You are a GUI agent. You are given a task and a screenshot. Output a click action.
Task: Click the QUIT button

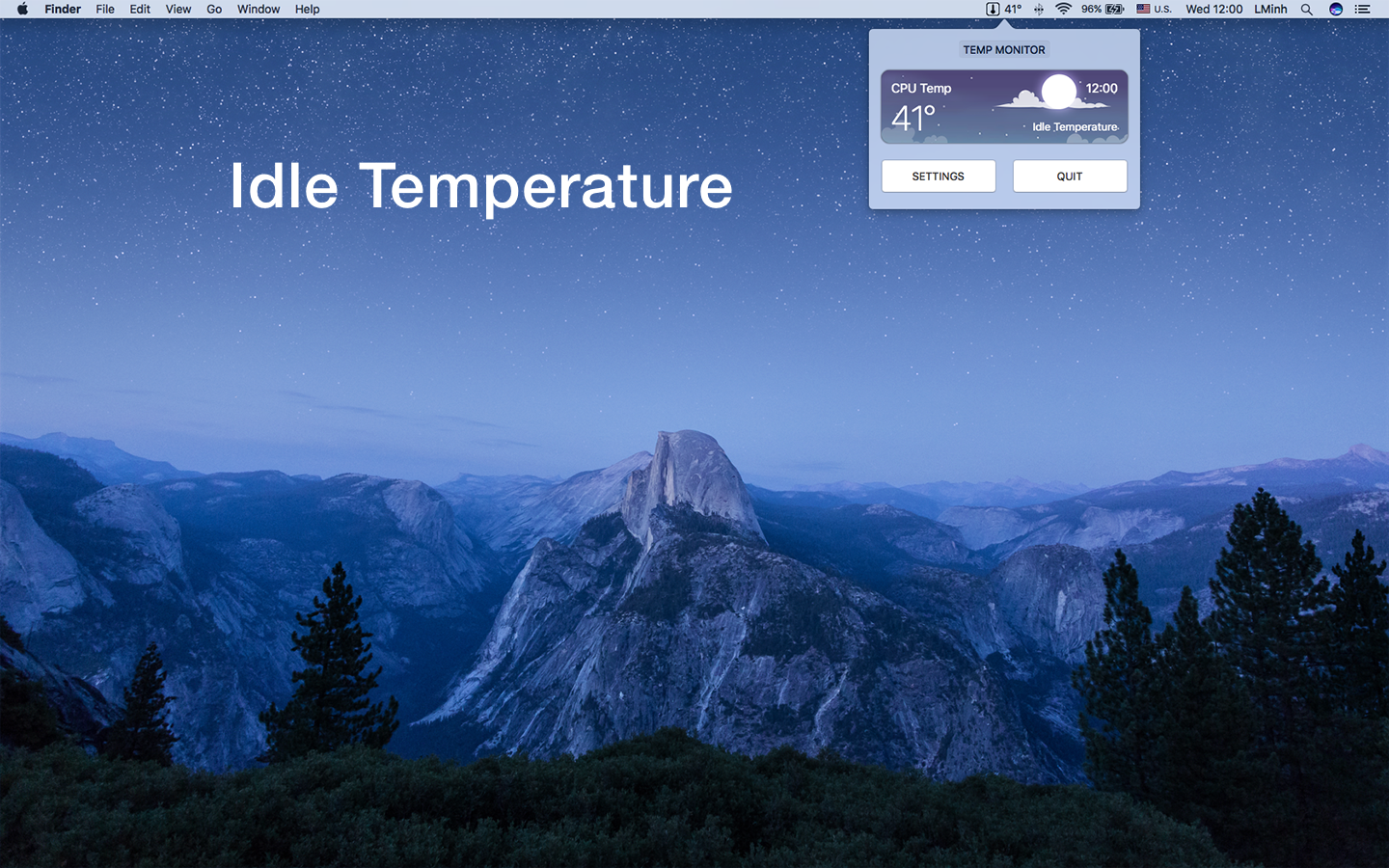[1070, 176]
